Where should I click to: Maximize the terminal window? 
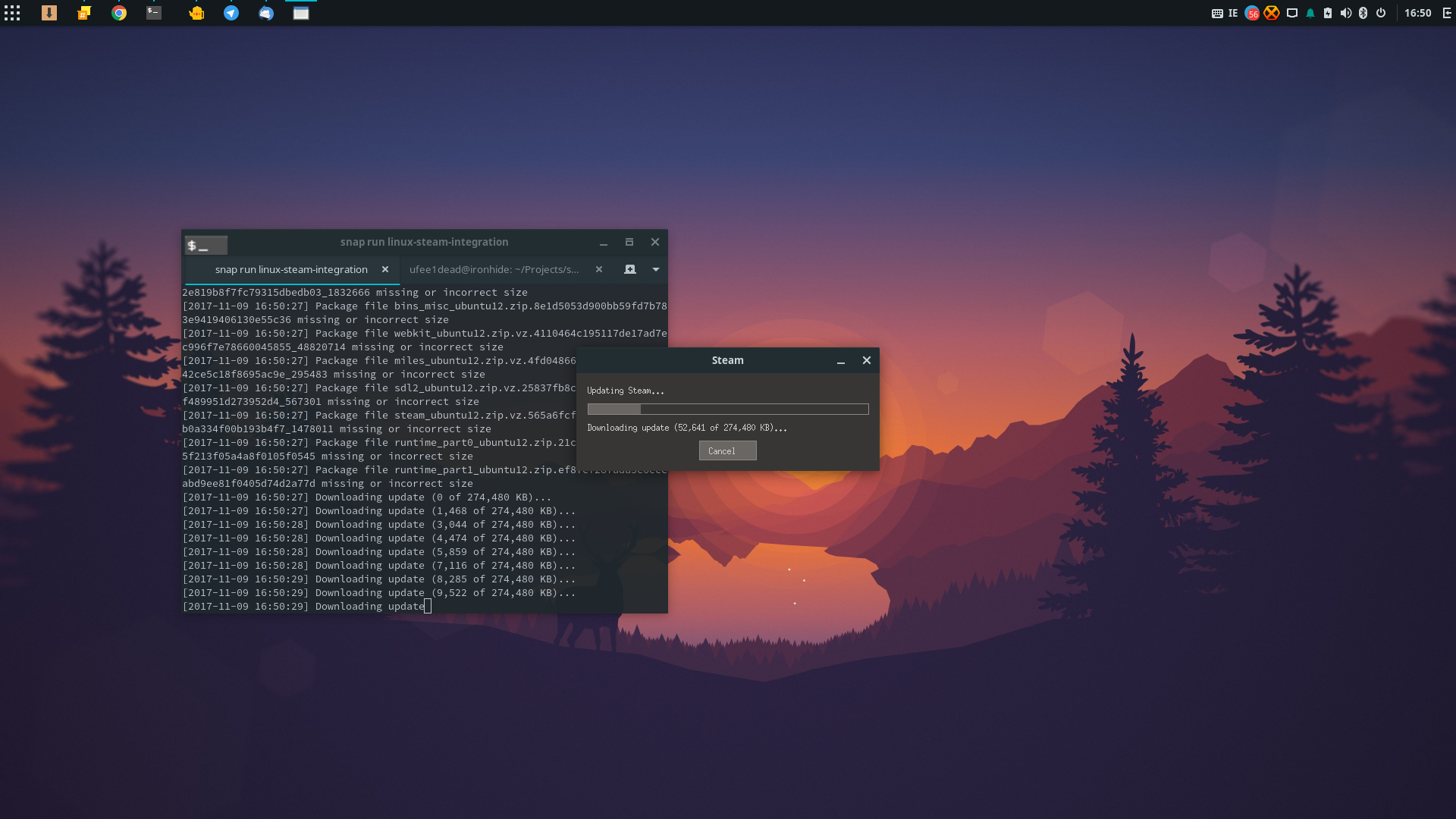[629, 242]
